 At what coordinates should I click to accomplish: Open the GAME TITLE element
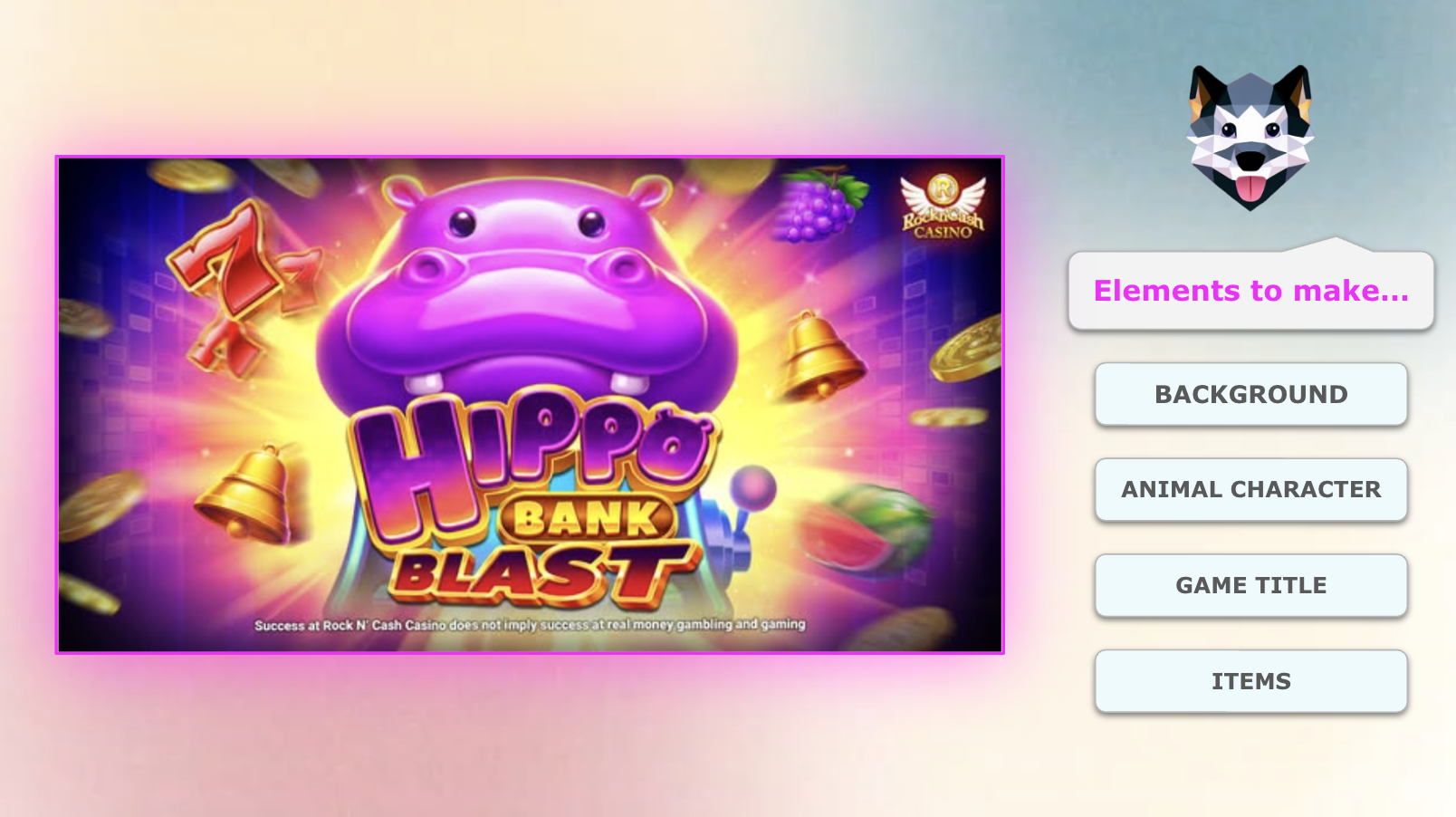click(x=1250, y=585)
